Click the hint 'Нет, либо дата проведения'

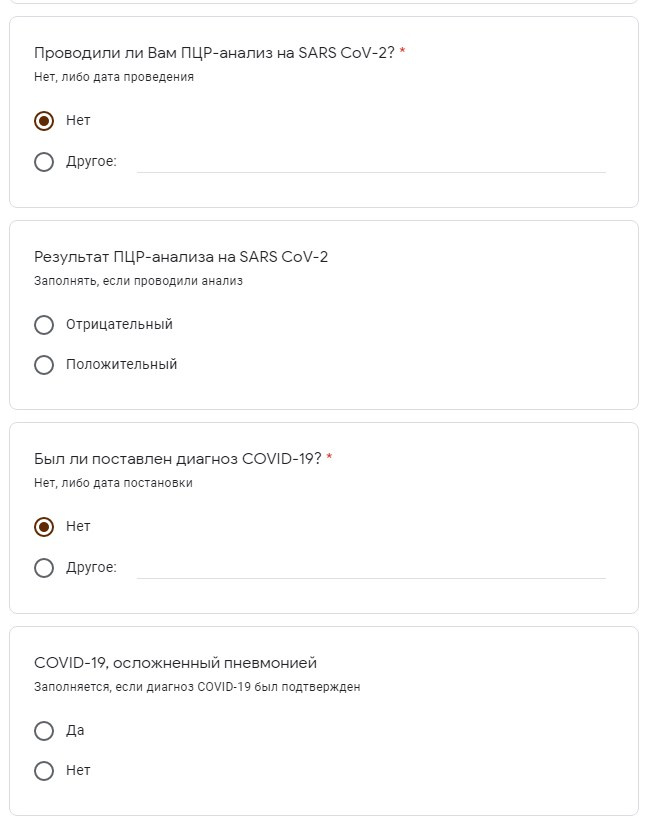click(x=114, y=77)
